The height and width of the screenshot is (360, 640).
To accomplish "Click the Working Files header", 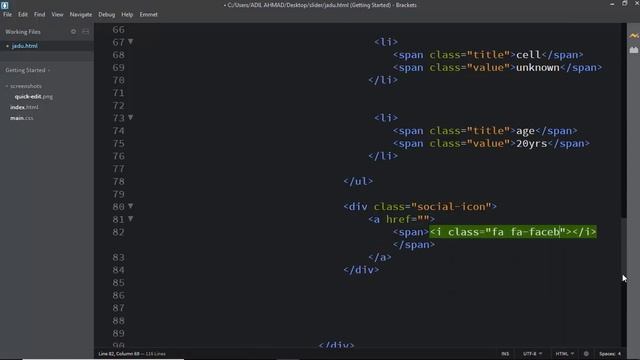I will (23, 31).
